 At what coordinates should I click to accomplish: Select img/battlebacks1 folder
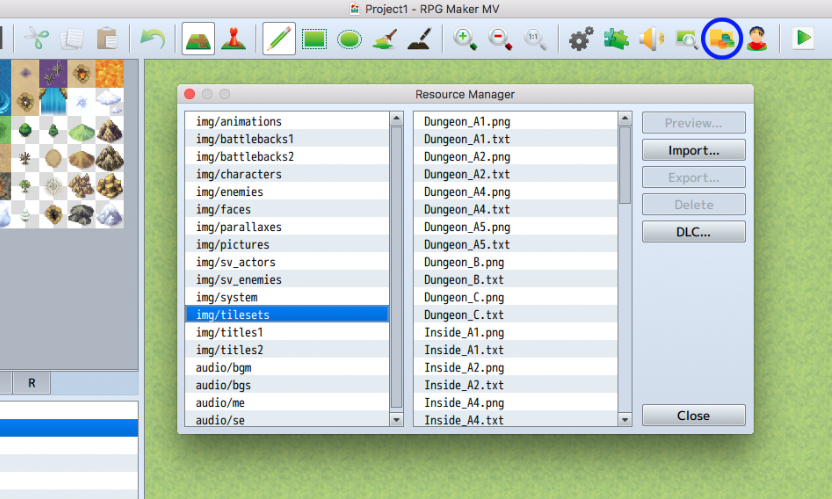coord(287,139)
